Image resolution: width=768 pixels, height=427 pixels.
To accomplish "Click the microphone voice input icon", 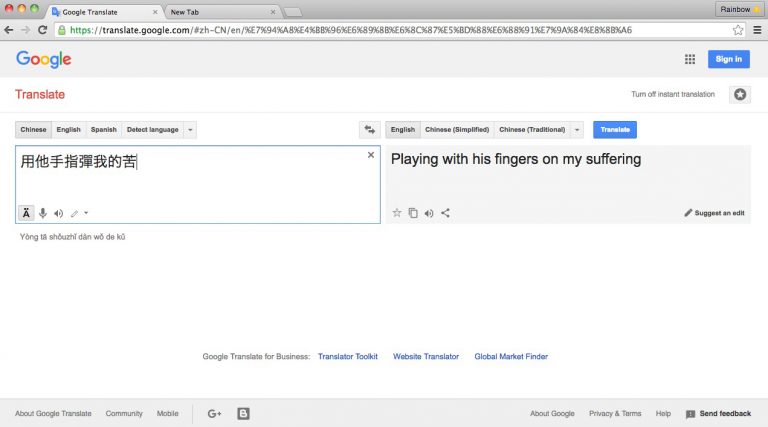I will pyautogui.click(x=43, y=213).
